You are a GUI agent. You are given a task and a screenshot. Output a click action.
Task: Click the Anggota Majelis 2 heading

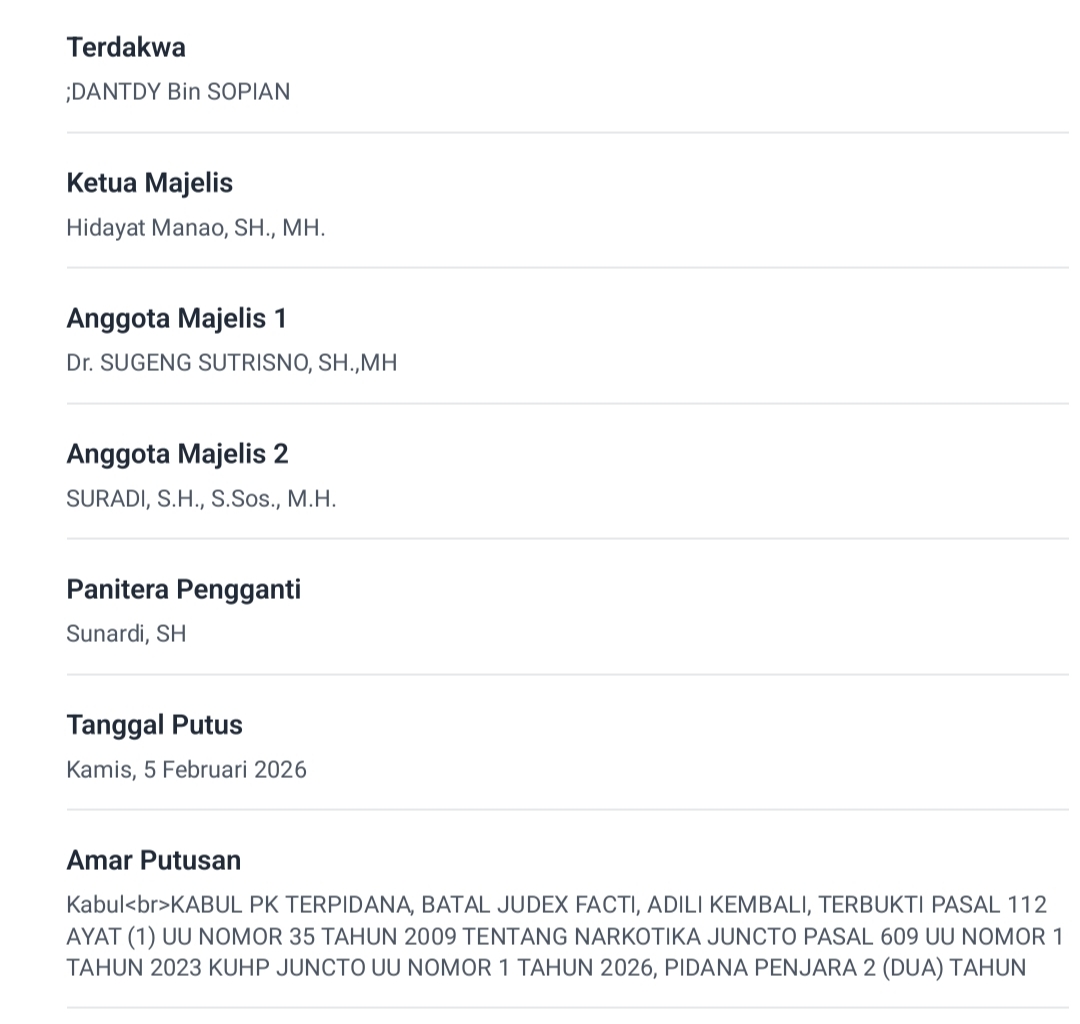point(177,454)
